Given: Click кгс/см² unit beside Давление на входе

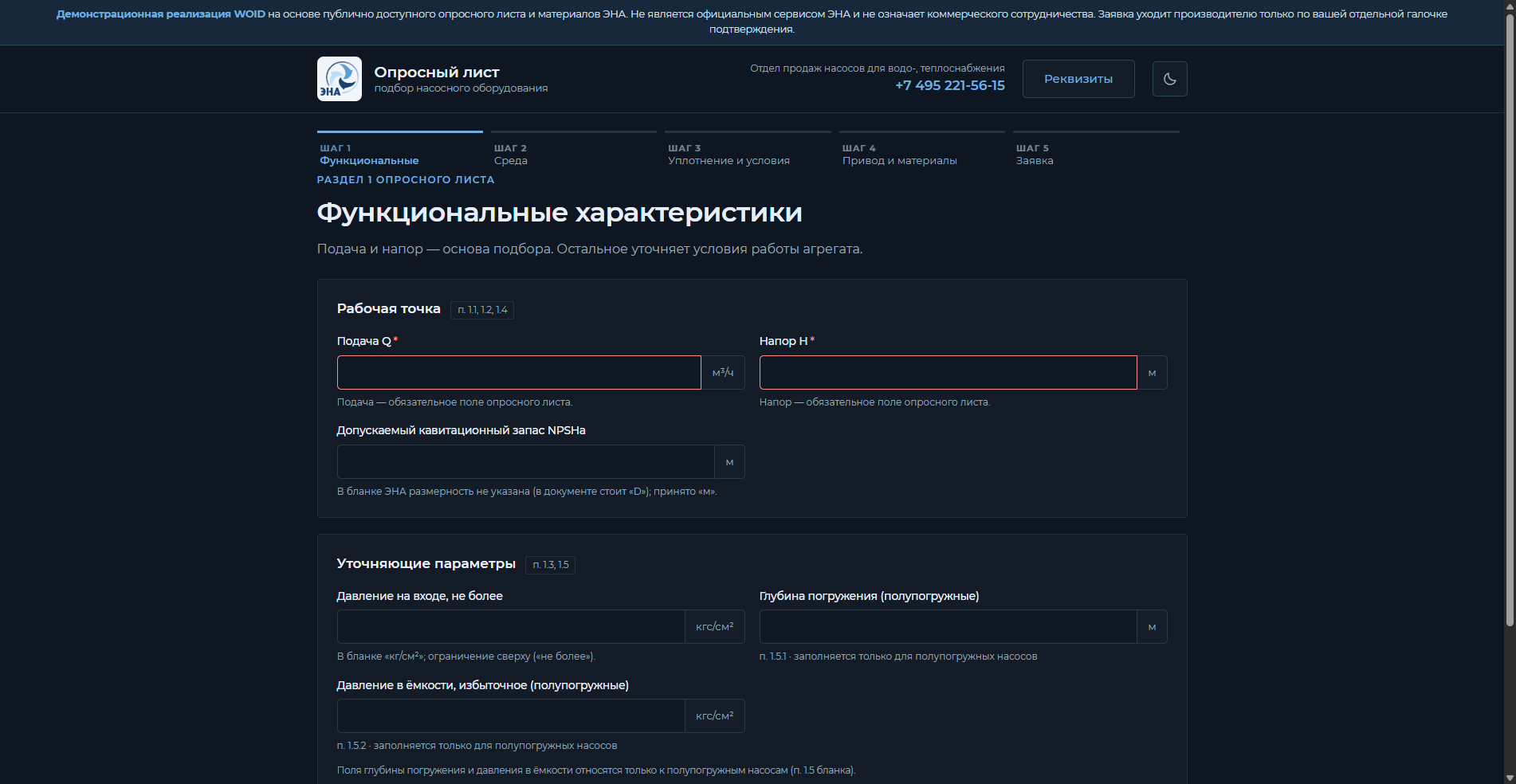Looking at the screenshot, I should pos(715,627).
